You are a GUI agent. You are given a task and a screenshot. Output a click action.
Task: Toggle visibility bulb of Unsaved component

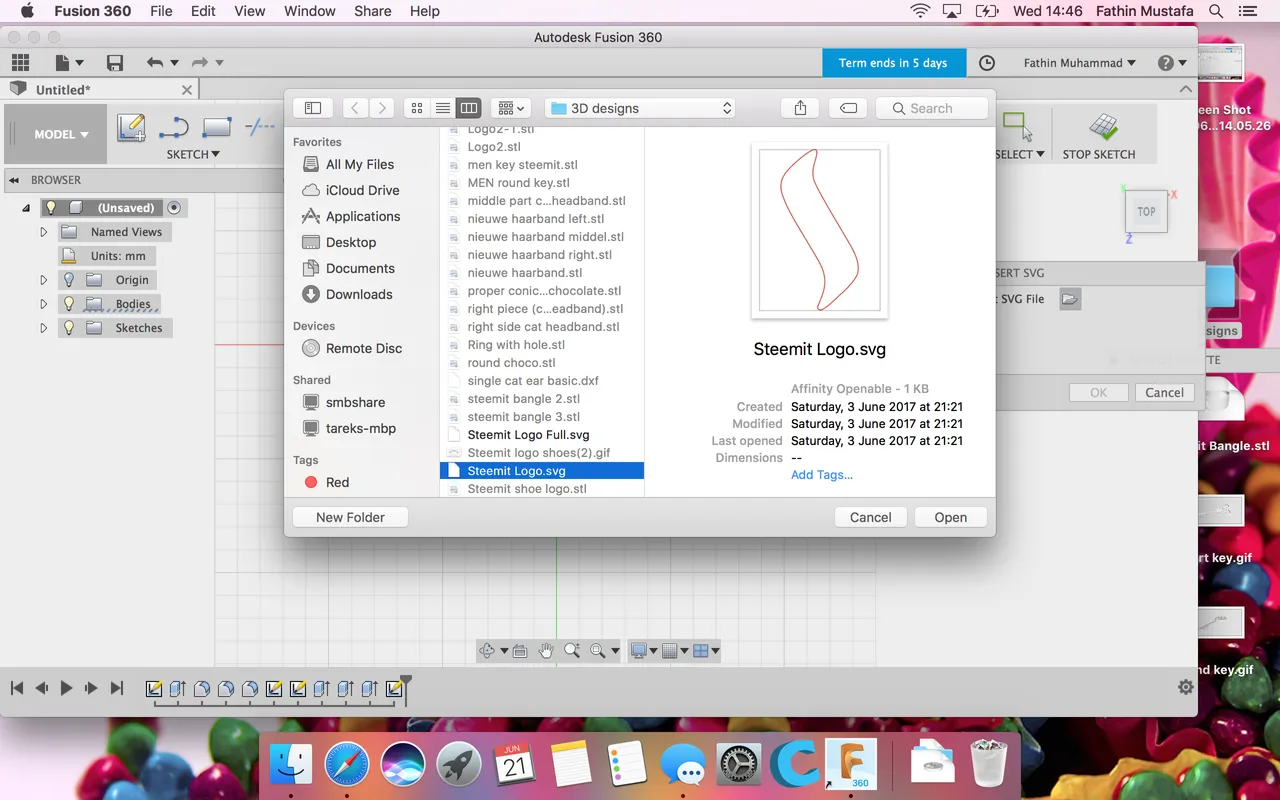pos(50,208)
